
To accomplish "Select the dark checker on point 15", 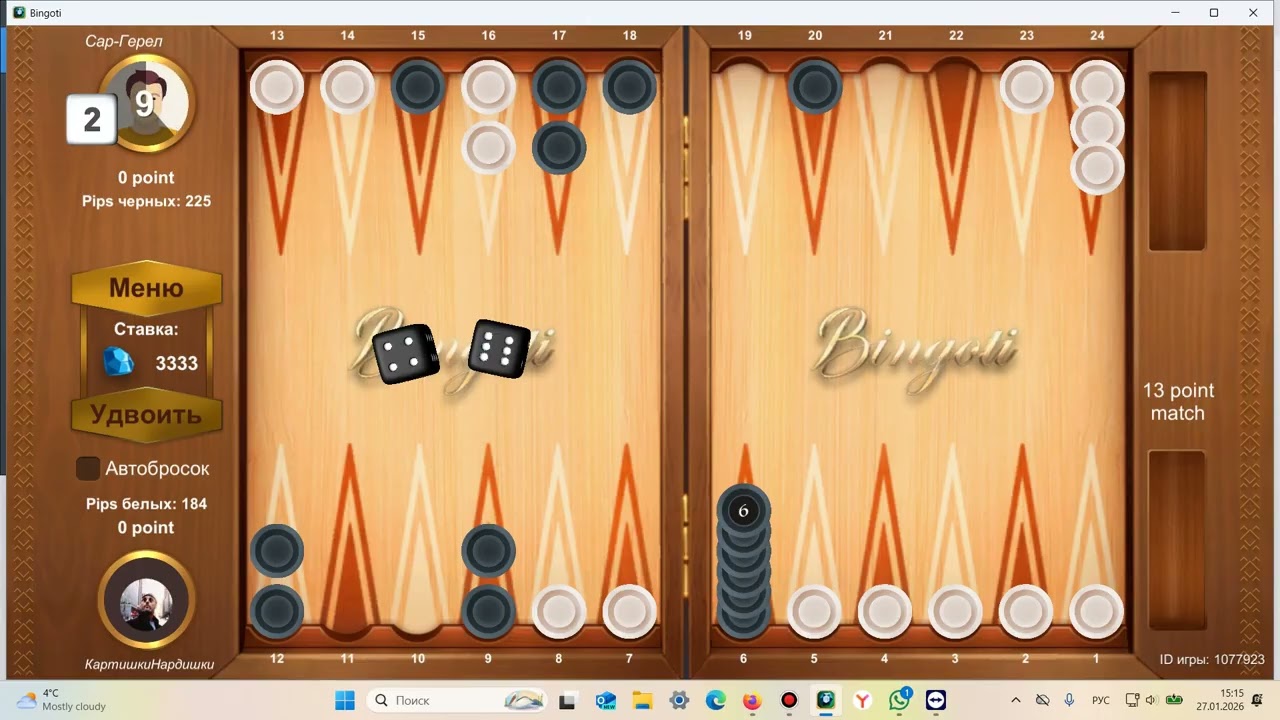I will click(x=418, y=87).
